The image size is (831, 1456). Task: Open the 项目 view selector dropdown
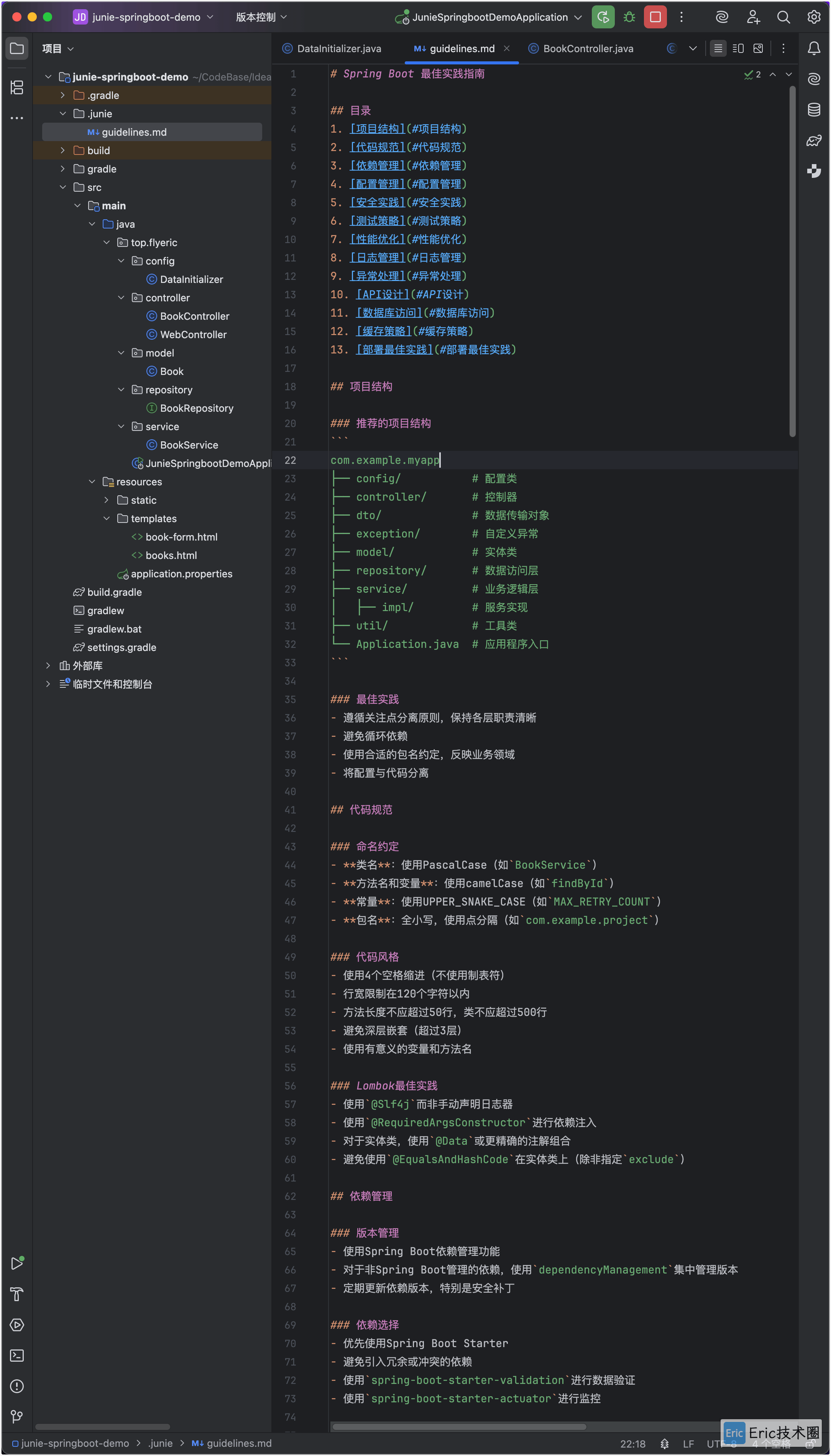(x=57, y=49)
